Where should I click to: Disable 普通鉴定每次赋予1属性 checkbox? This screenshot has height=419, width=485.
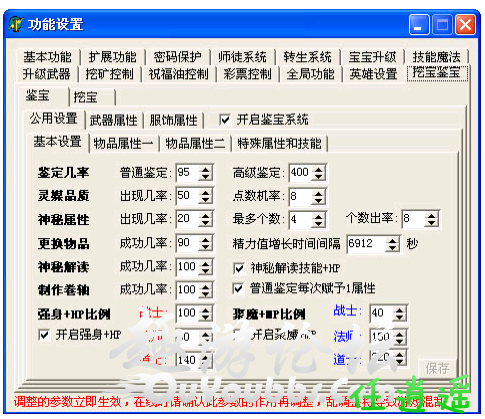point(238,289)
